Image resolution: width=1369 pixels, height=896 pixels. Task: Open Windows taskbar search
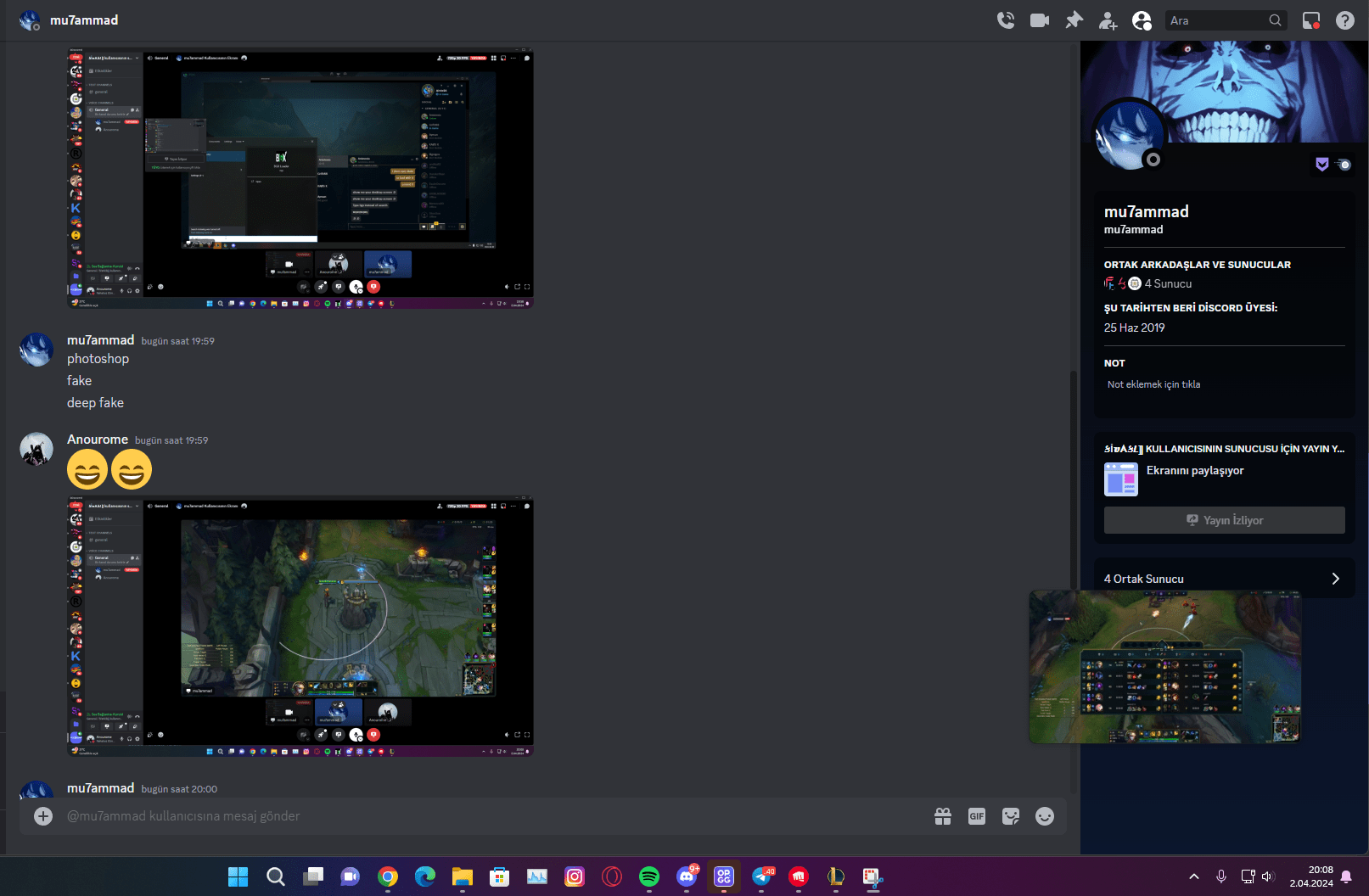click(276, 876)
